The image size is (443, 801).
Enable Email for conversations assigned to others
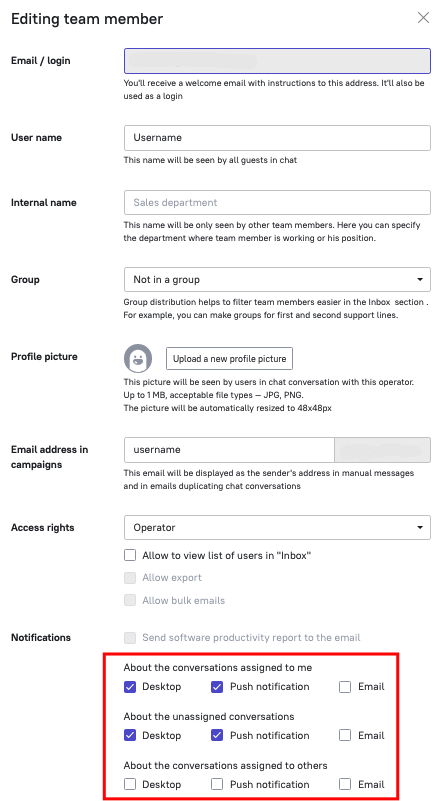(x=345, y=784)
